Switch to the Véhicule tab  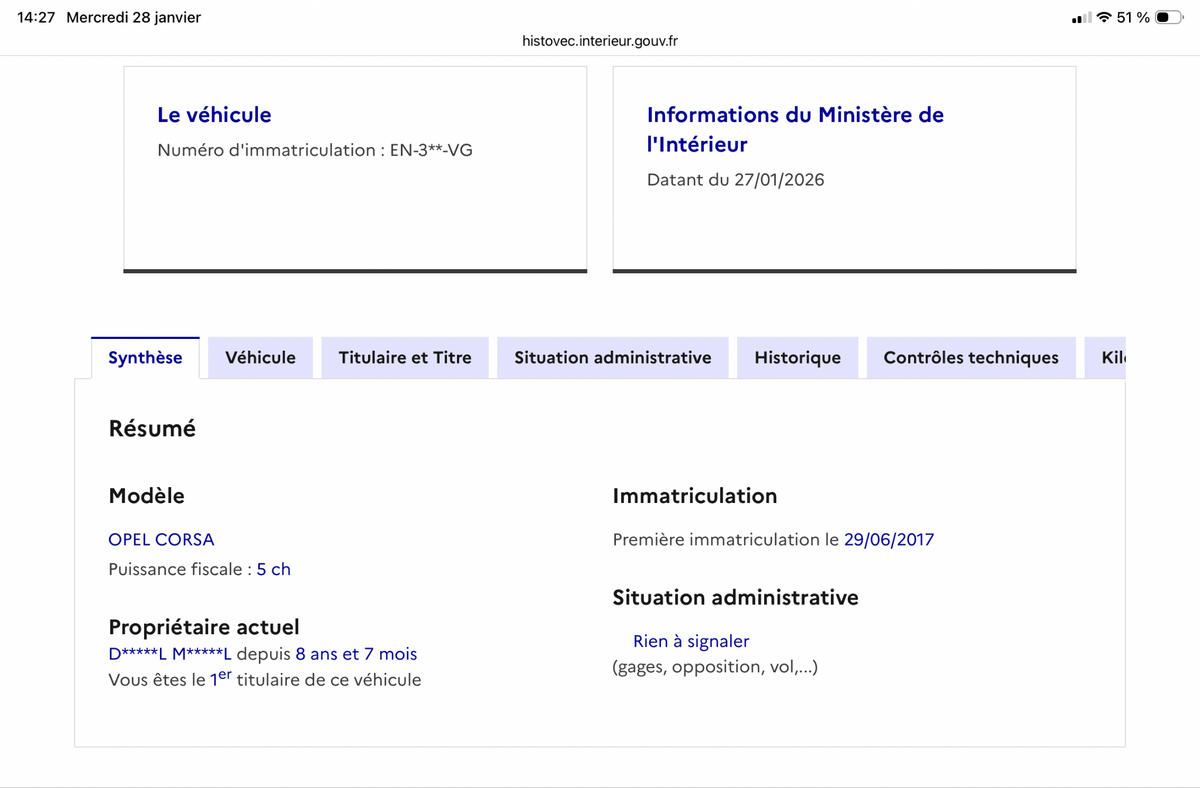pos(260,357)
